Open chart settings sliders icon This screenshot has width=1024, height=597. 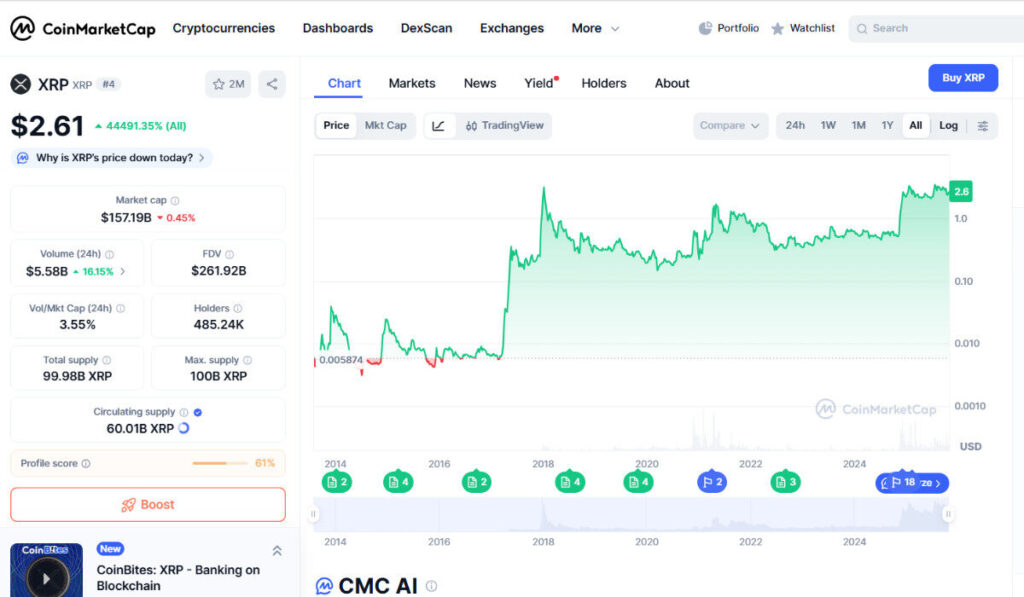[984, 126]
